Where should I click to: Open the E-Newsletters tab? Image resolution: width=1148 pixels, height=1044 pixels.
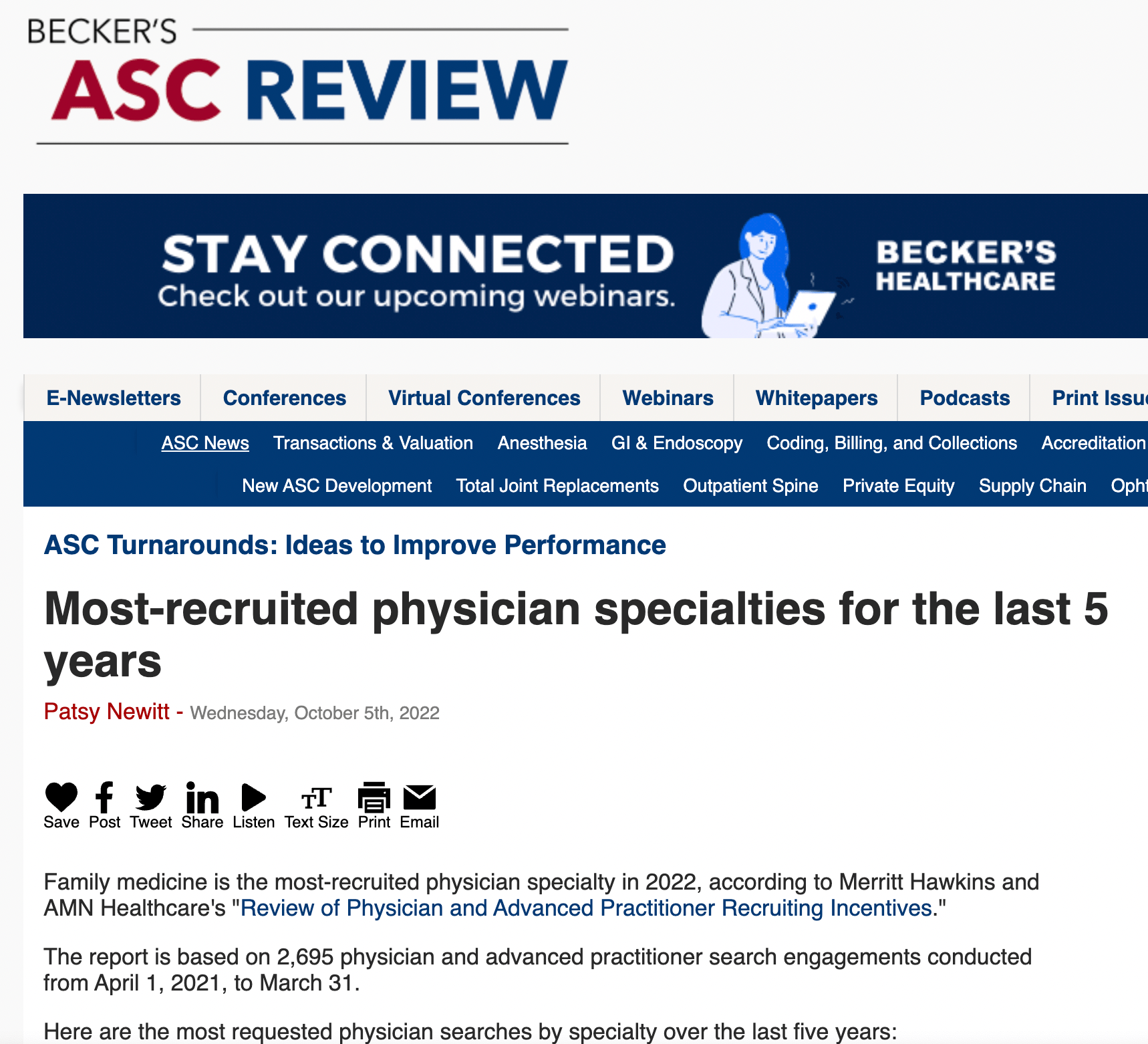[114, 398]
